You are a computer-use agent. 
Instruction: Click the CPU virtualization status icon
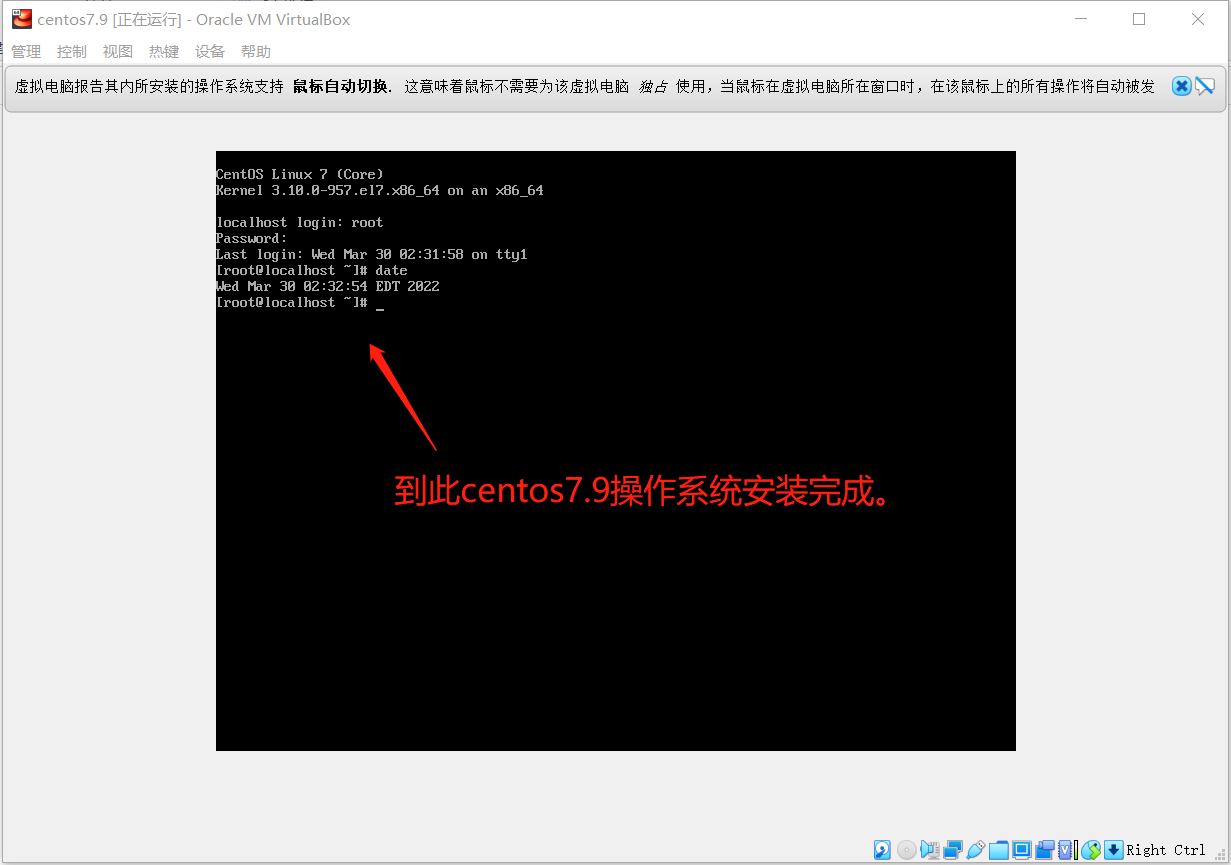click(x=1067, y=850)
